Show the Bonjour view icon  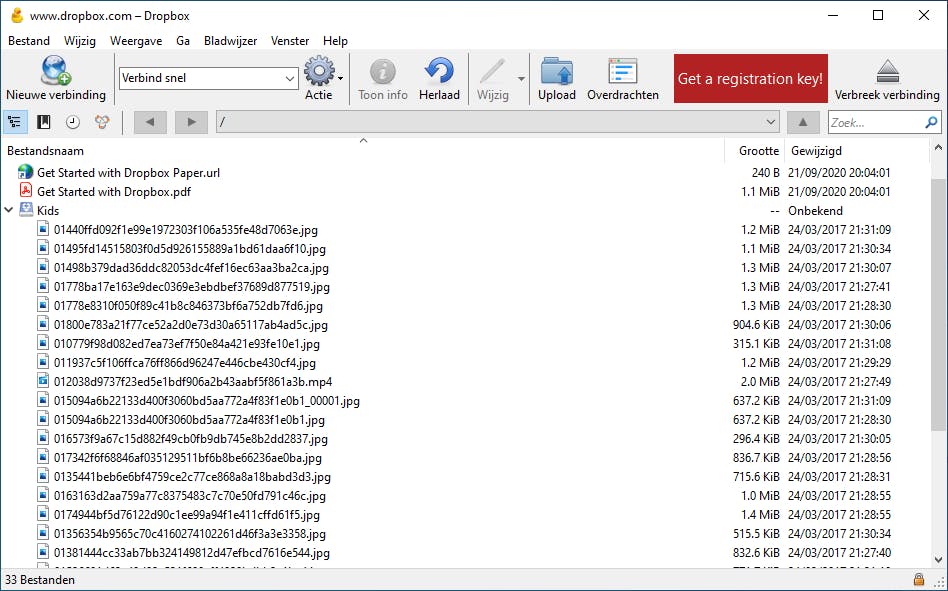click(102, 122)
